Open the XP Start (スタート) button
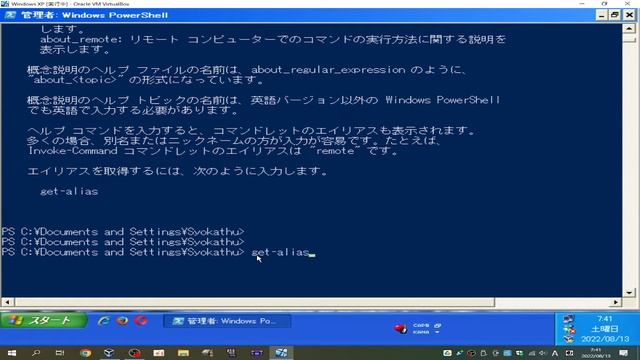Screen dimensions: 640x360 pos(44,321)
